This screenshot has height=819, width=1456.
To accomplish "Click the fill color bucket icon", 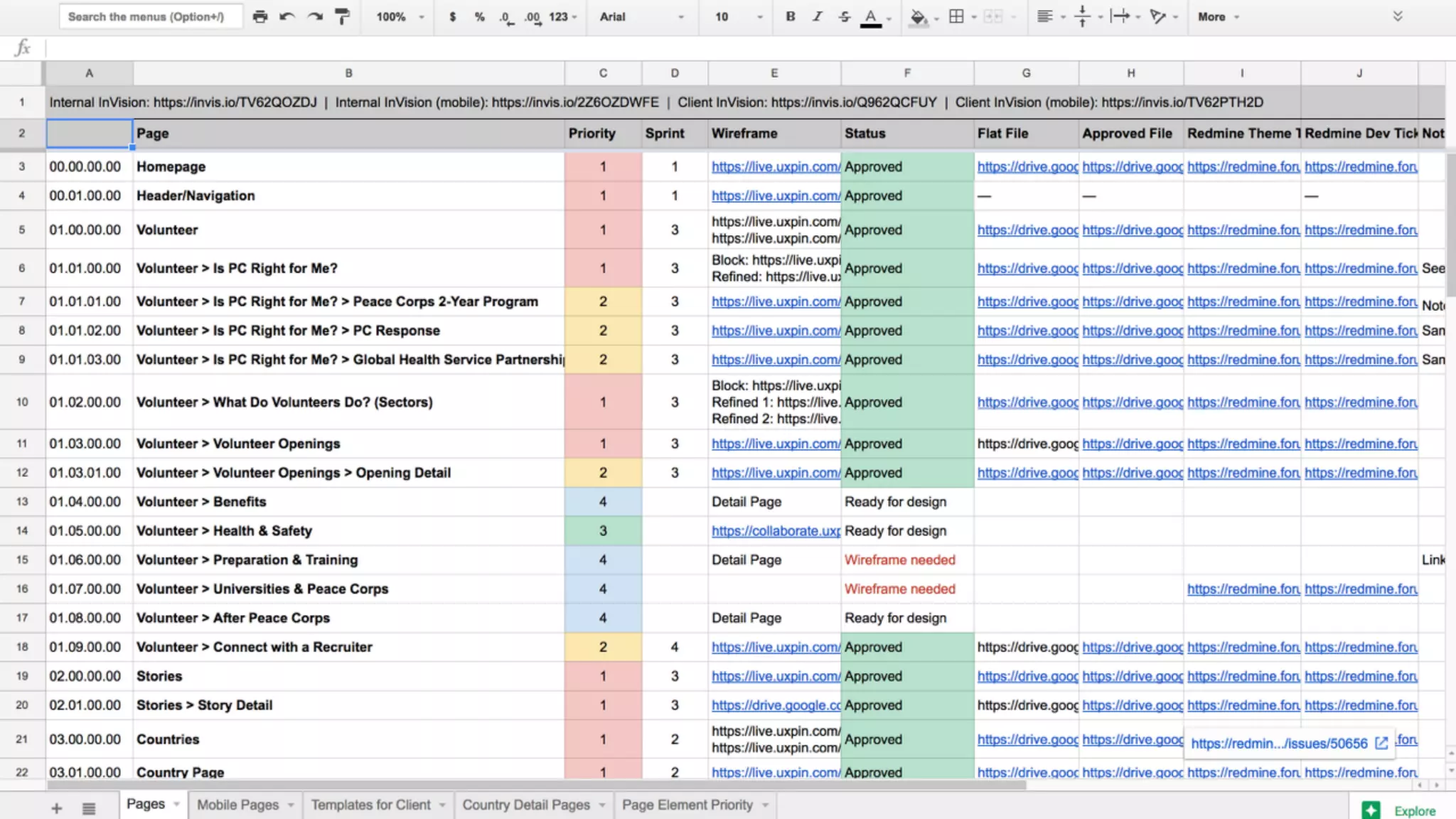I will 918,16.
